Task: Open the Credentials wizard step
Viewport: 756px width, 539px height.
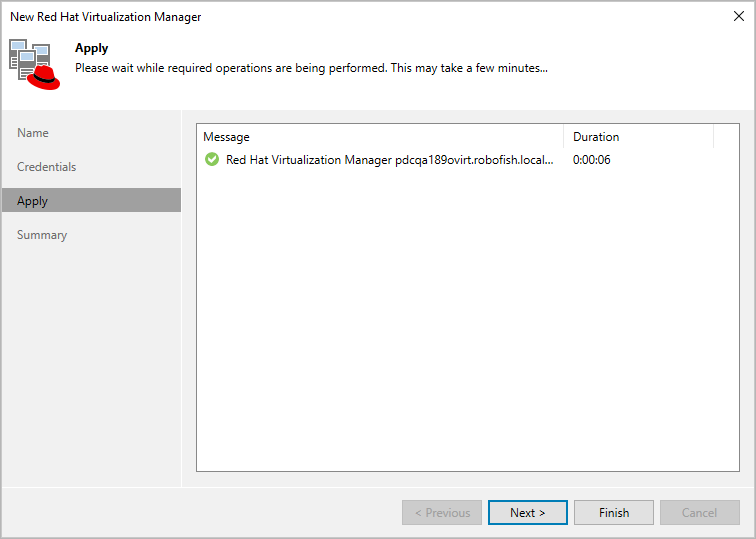Action: (47, 167)
